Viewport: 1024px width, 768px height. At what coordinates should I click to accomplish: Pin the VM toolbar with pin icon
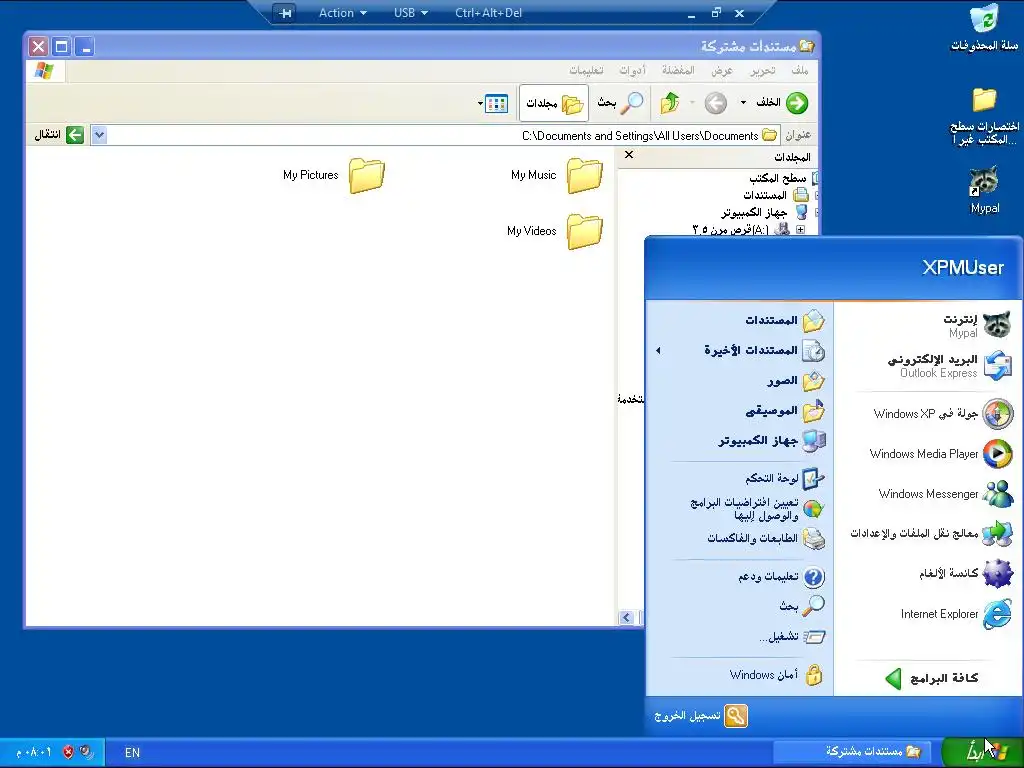285,13
